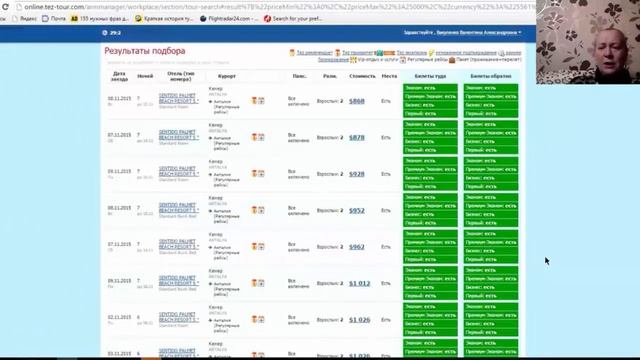Click the Tez tour icon in $1 012 row
Viewport: 640px width, 360px height.
(254, 282)
